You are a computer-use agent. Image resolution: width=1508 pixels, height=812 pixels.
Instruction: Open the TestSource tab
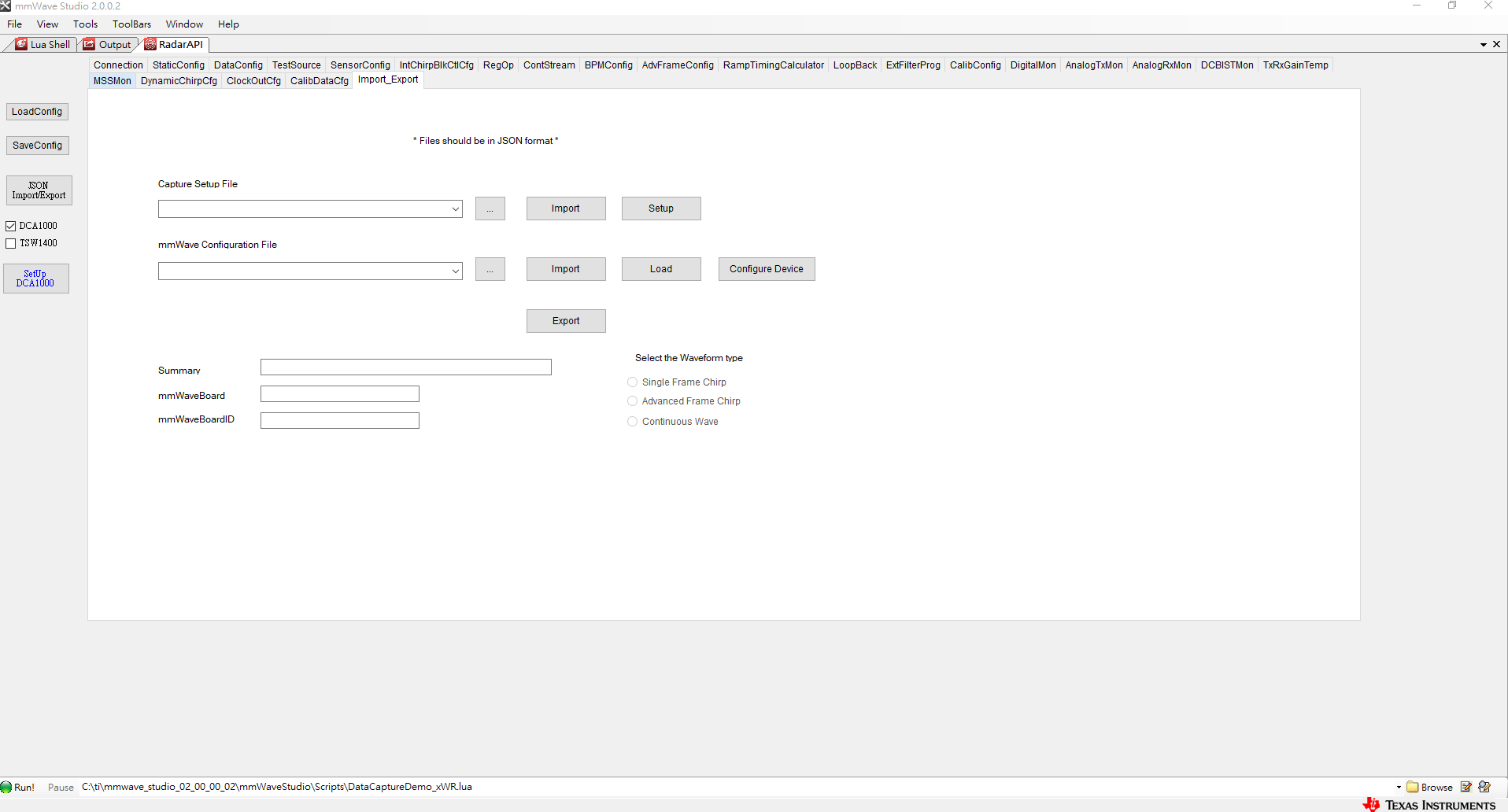[297, 65]
